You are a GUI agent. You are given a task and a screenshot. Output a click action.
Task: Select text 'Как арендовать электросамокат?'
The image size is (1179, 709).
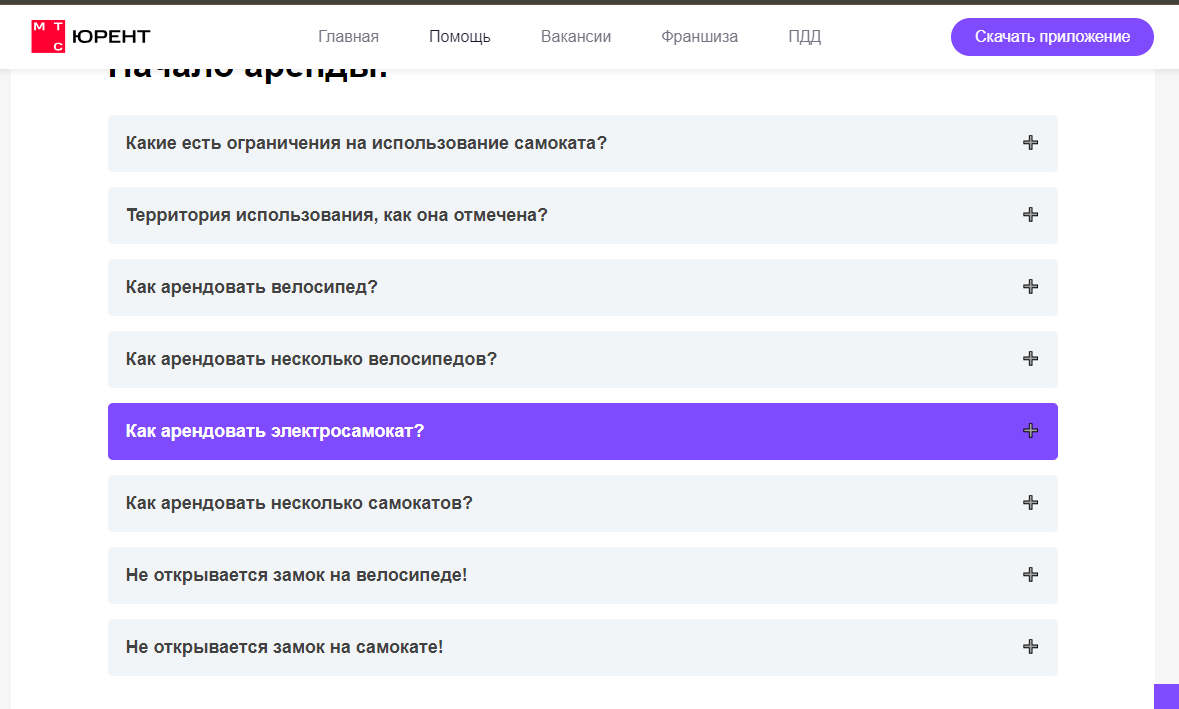pyautogui.click(x=275, y=431)
